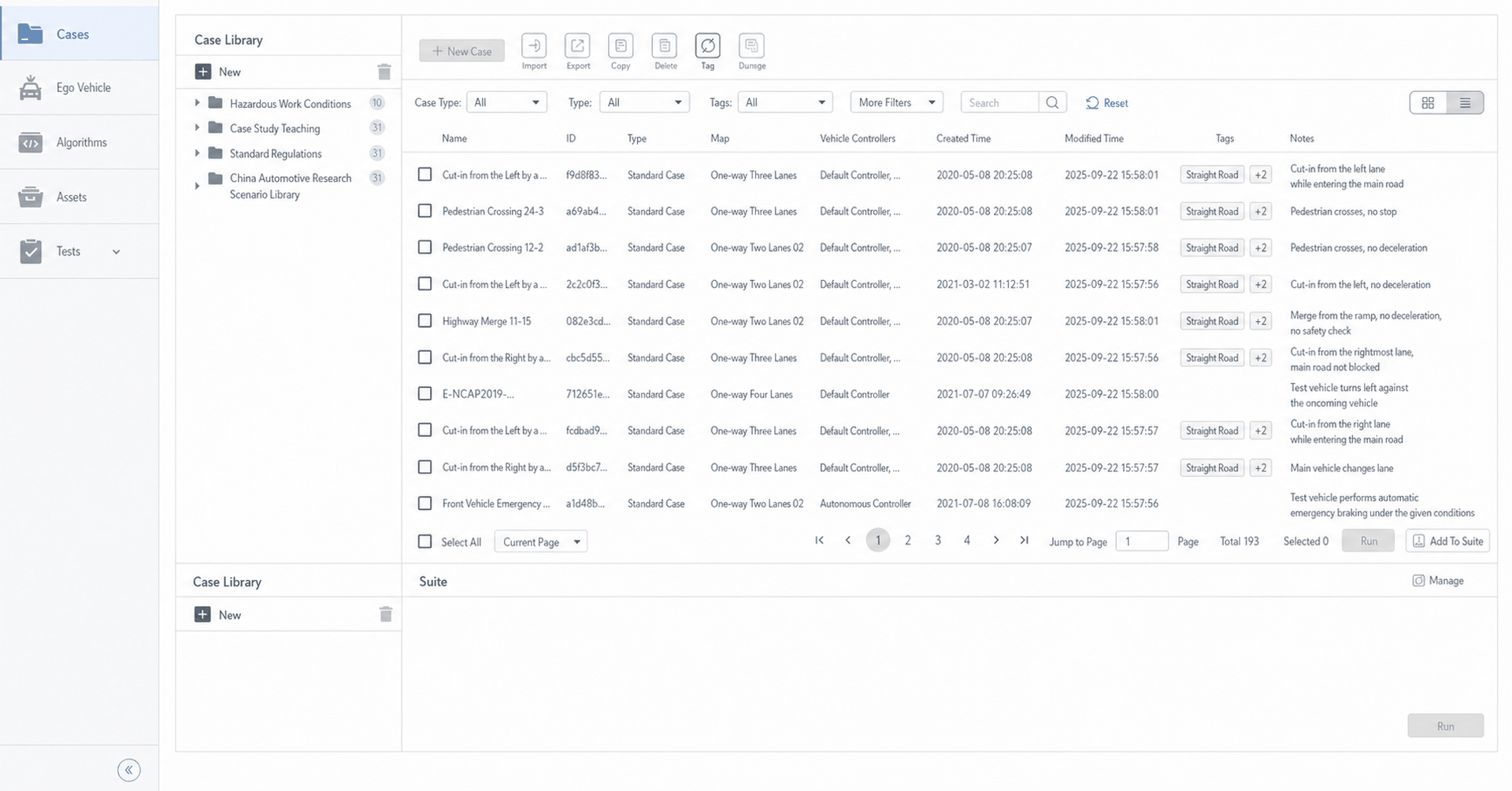Click trash icon in upper Case Library
The height and width of the screenshot is (791, 1512).
pos(384,72)
